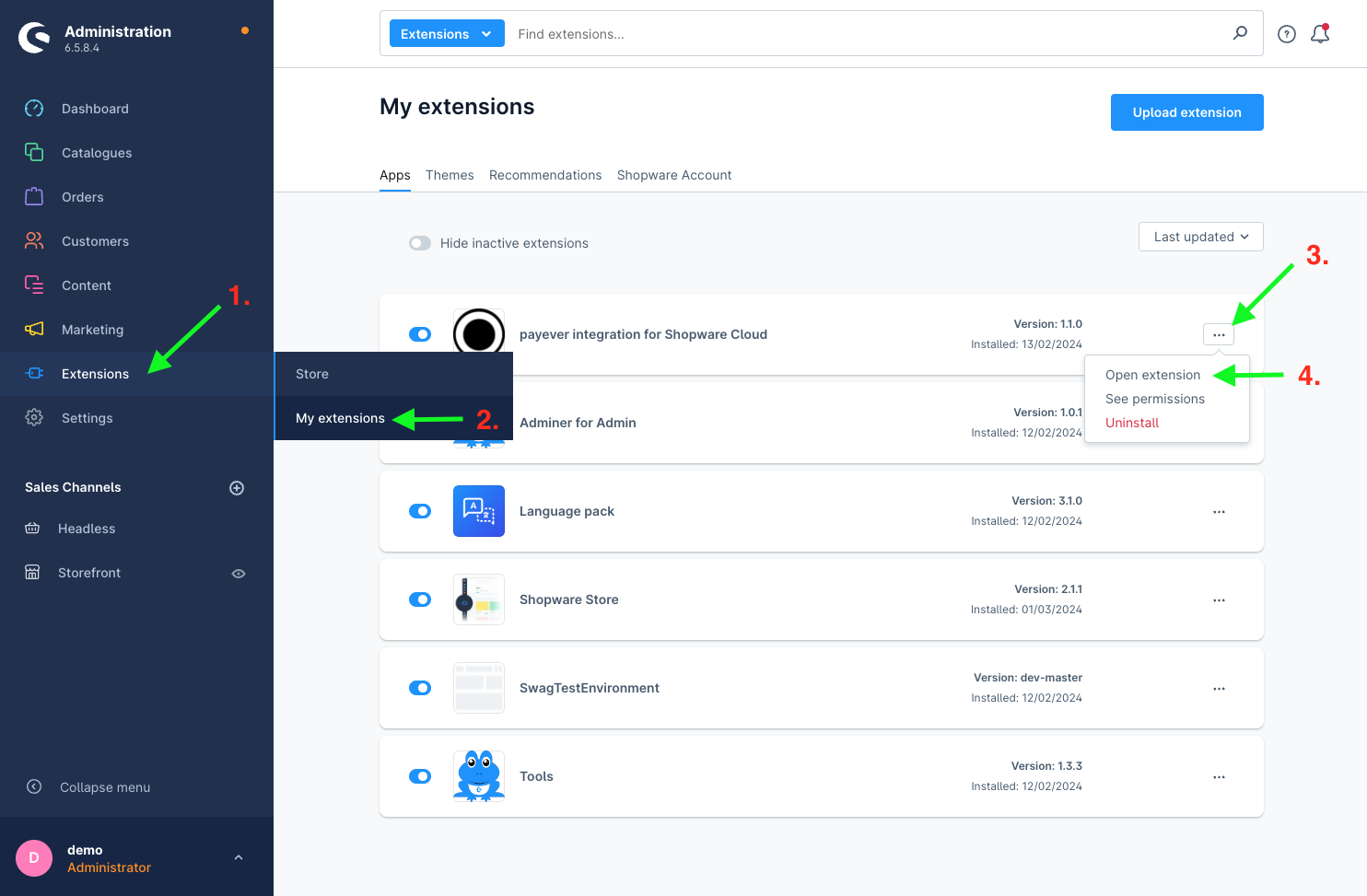Click the demo user avatar
Image resolution: width=1367 pixels, height=896 pixels.
point(34,858)
